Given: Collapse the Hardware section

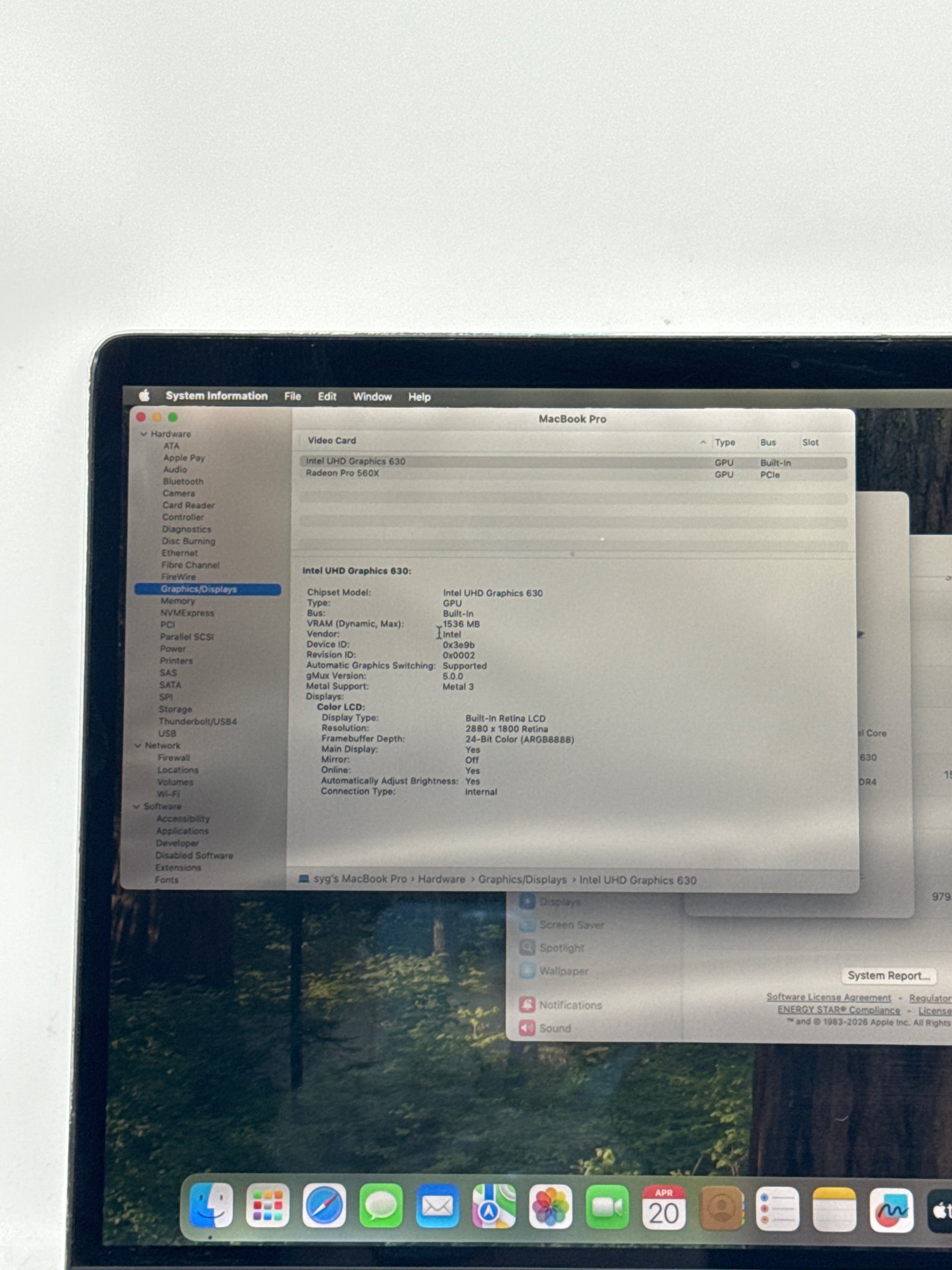Looking at the screenshot, I should click(143, 434).
